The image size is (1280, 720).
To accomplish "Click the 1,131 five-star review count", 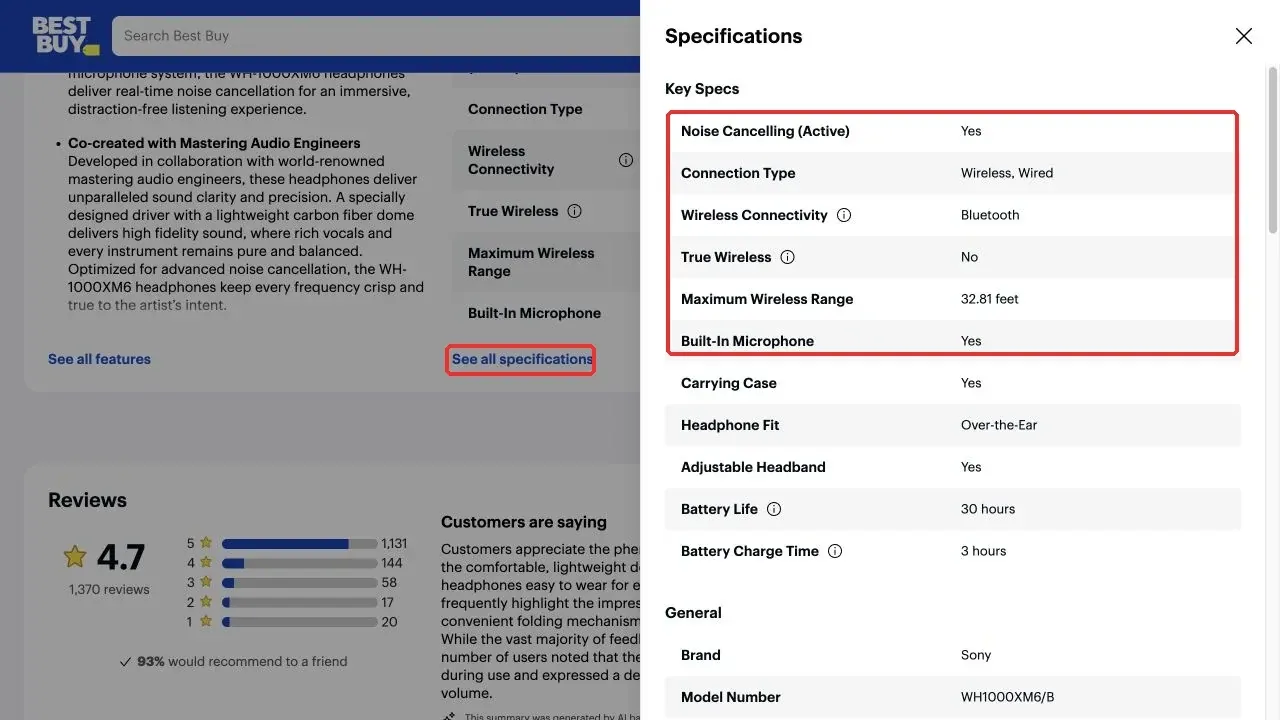I will tap(394, 544).
